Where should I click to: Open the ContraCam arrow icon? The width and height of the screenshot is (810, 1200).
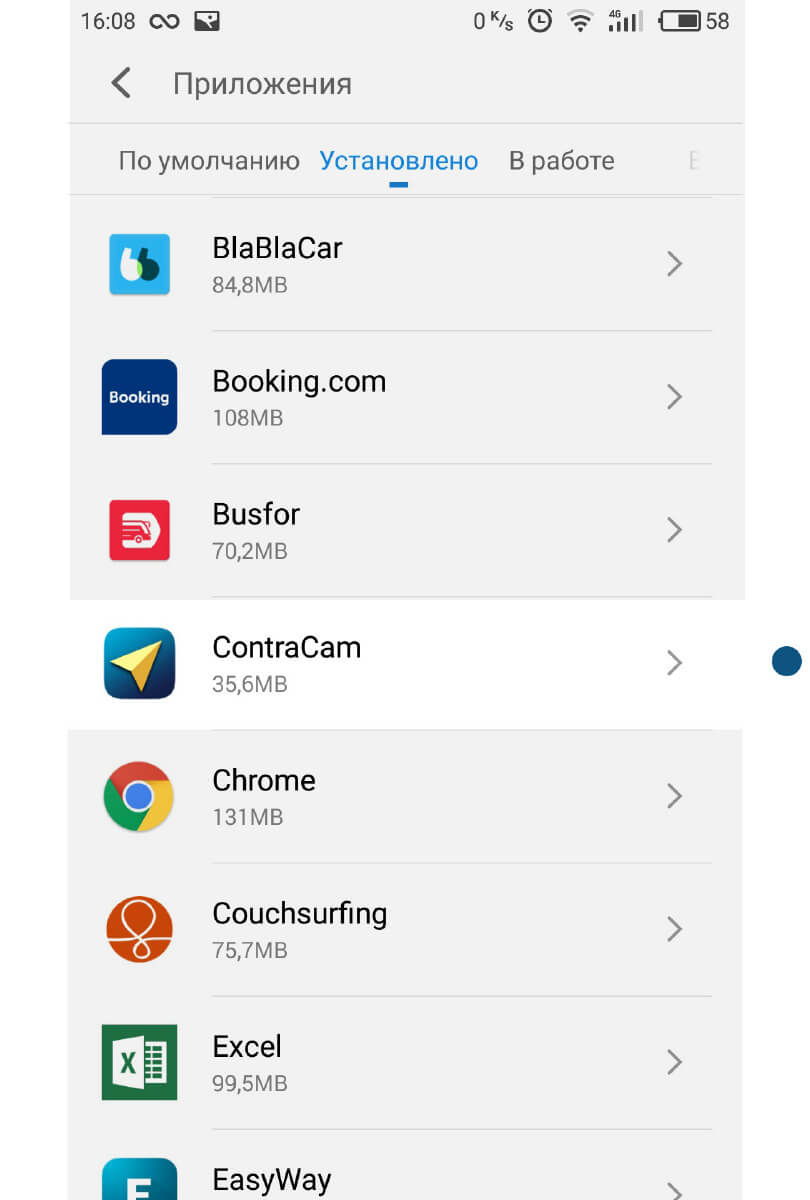point(139,663)
